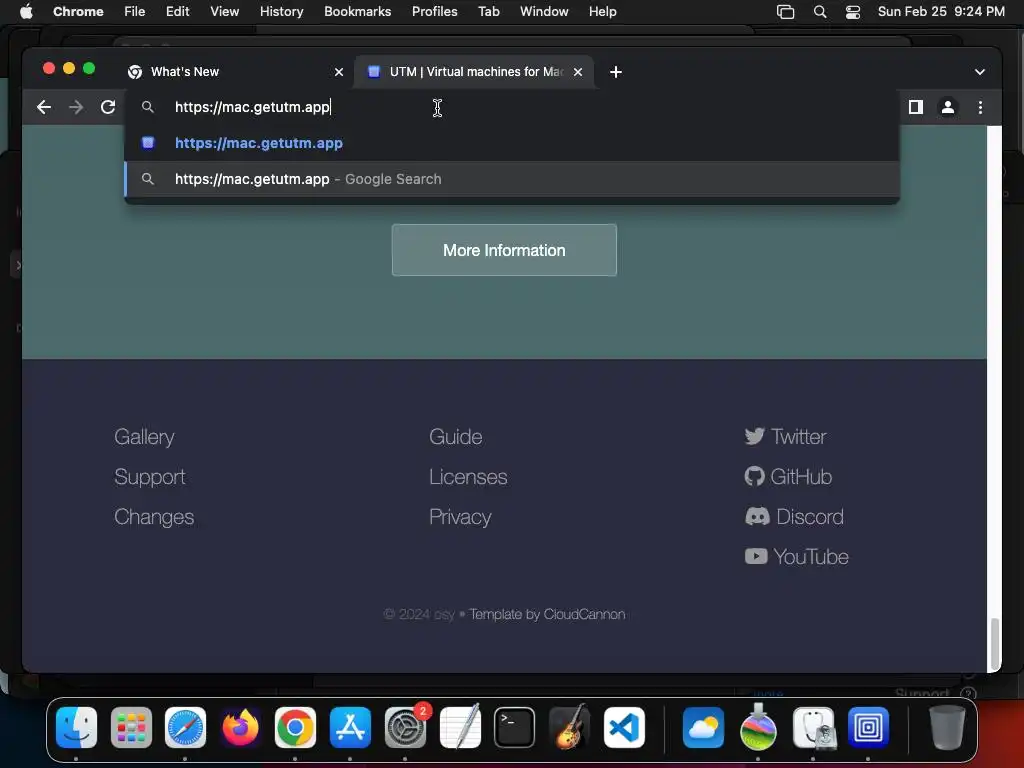Click the date and time in menu bar
Screen dimensions: 1024x768
pyautogui.click(x=941, y=12)
